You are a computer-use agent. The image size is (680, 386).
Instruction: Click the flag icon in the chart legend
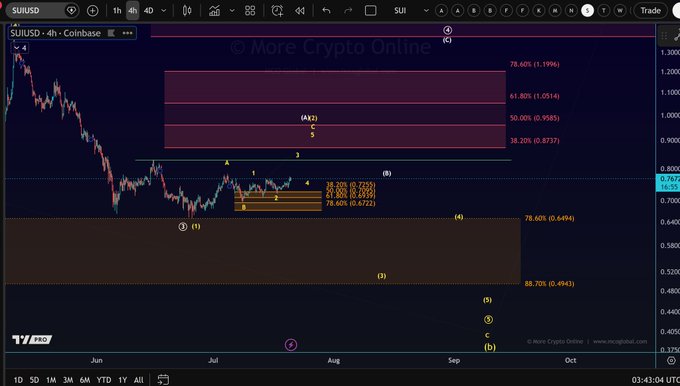tap(111, 33)
